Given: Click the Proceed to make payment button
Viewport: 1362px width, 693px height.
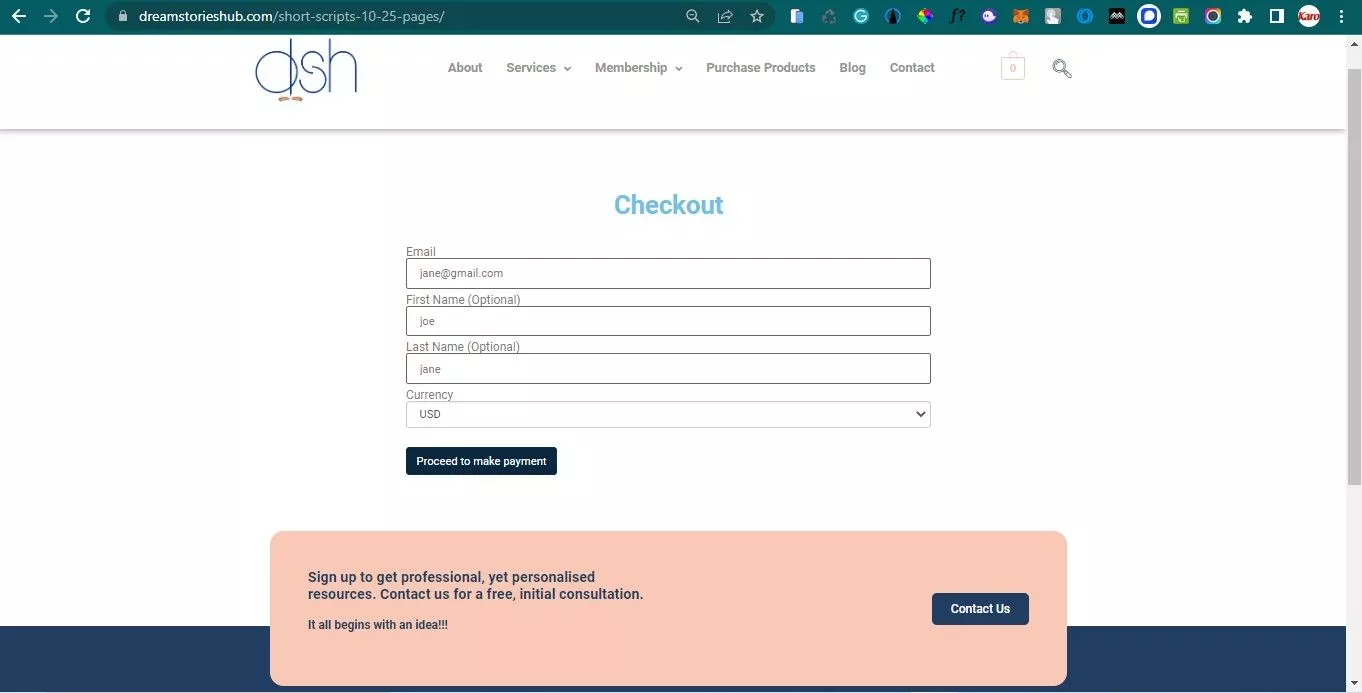Looking at the screenshot, I should [x=481, y=461].
